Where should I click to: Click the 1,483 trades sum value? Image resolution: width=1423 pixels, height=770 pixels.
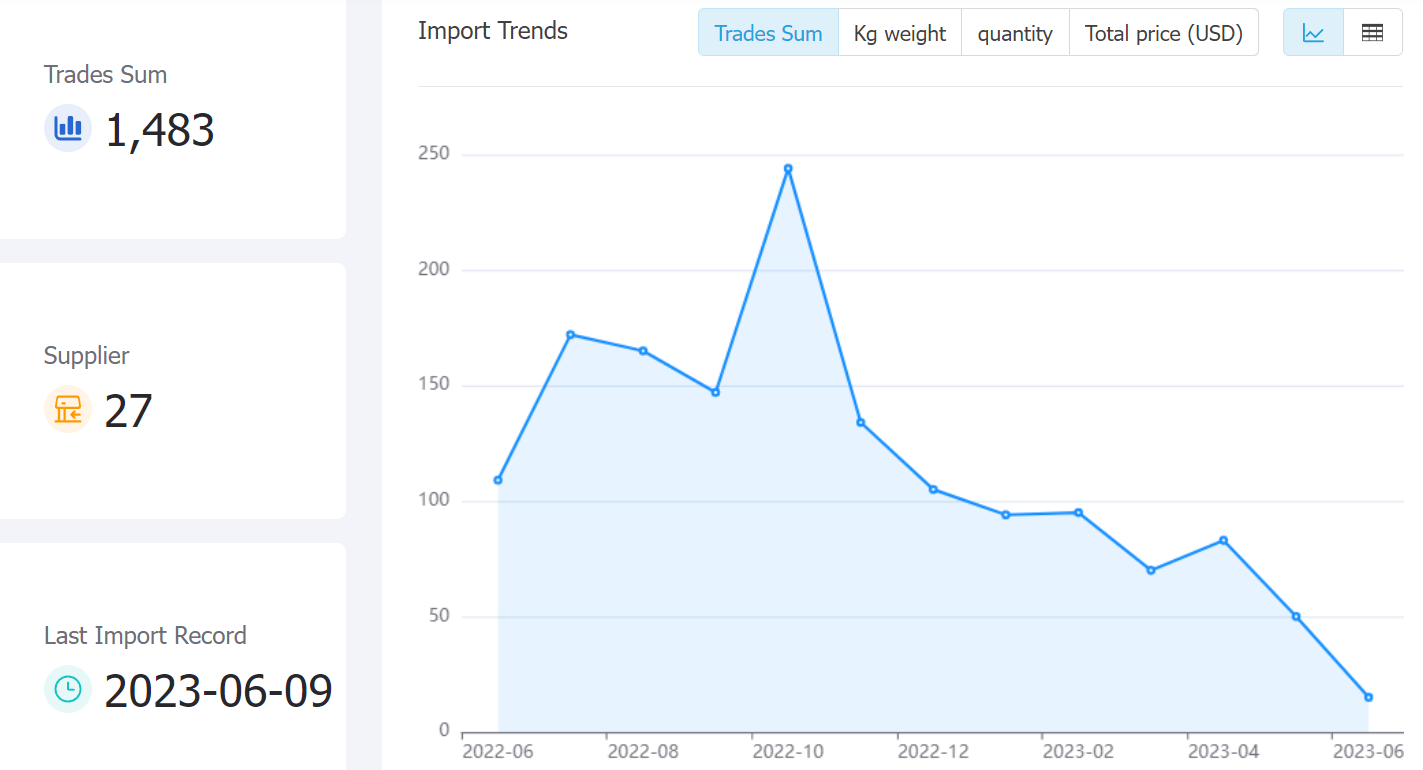point(160,130)
